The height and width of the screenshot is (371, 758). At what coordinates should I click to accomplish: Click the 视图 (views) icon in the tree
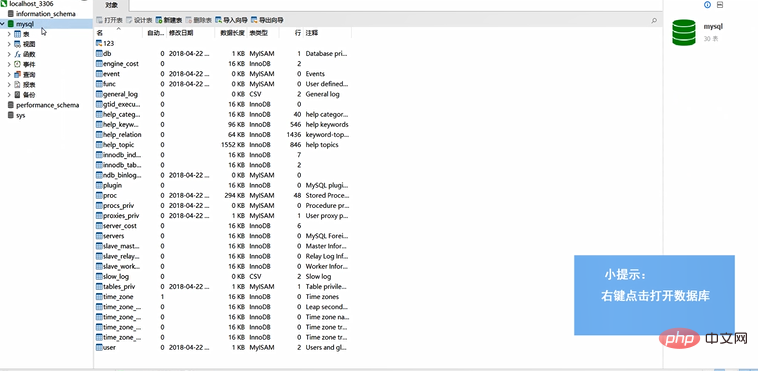point(18,44)
